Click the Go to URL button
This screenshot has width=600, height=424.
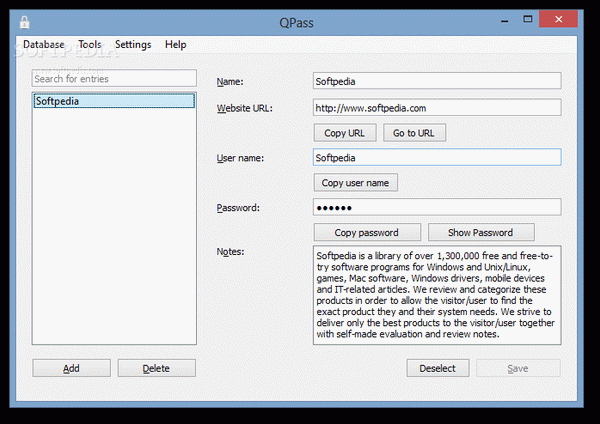(414, 133)
